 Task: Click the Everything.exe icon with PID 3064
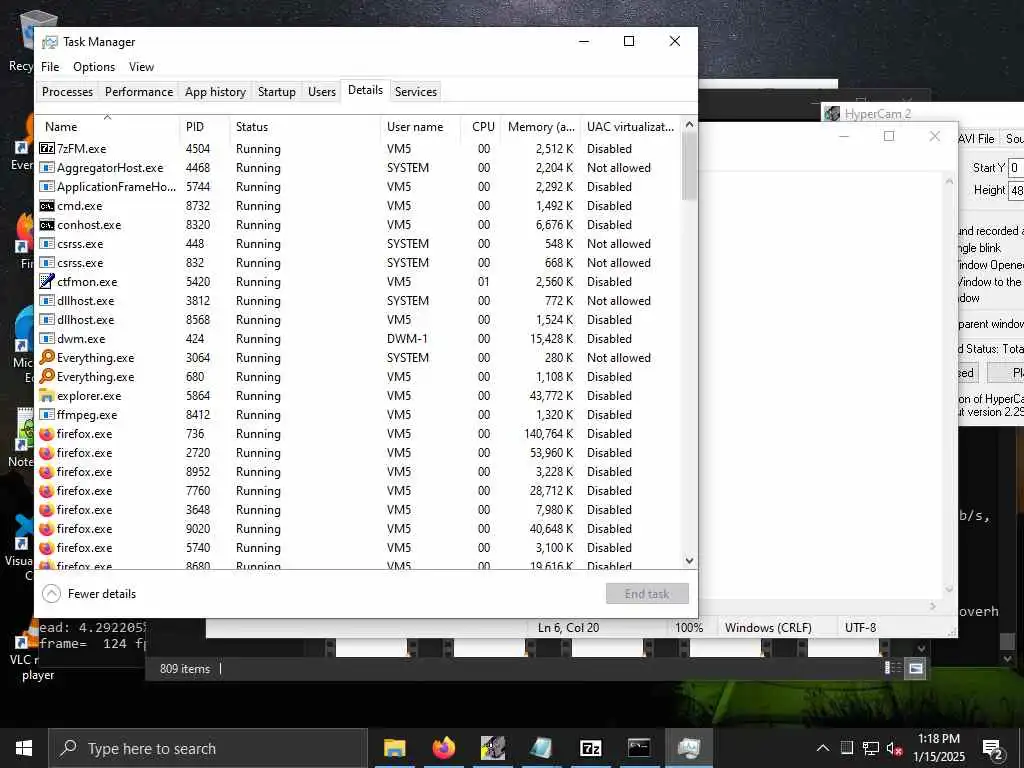(x=46, y=357)
